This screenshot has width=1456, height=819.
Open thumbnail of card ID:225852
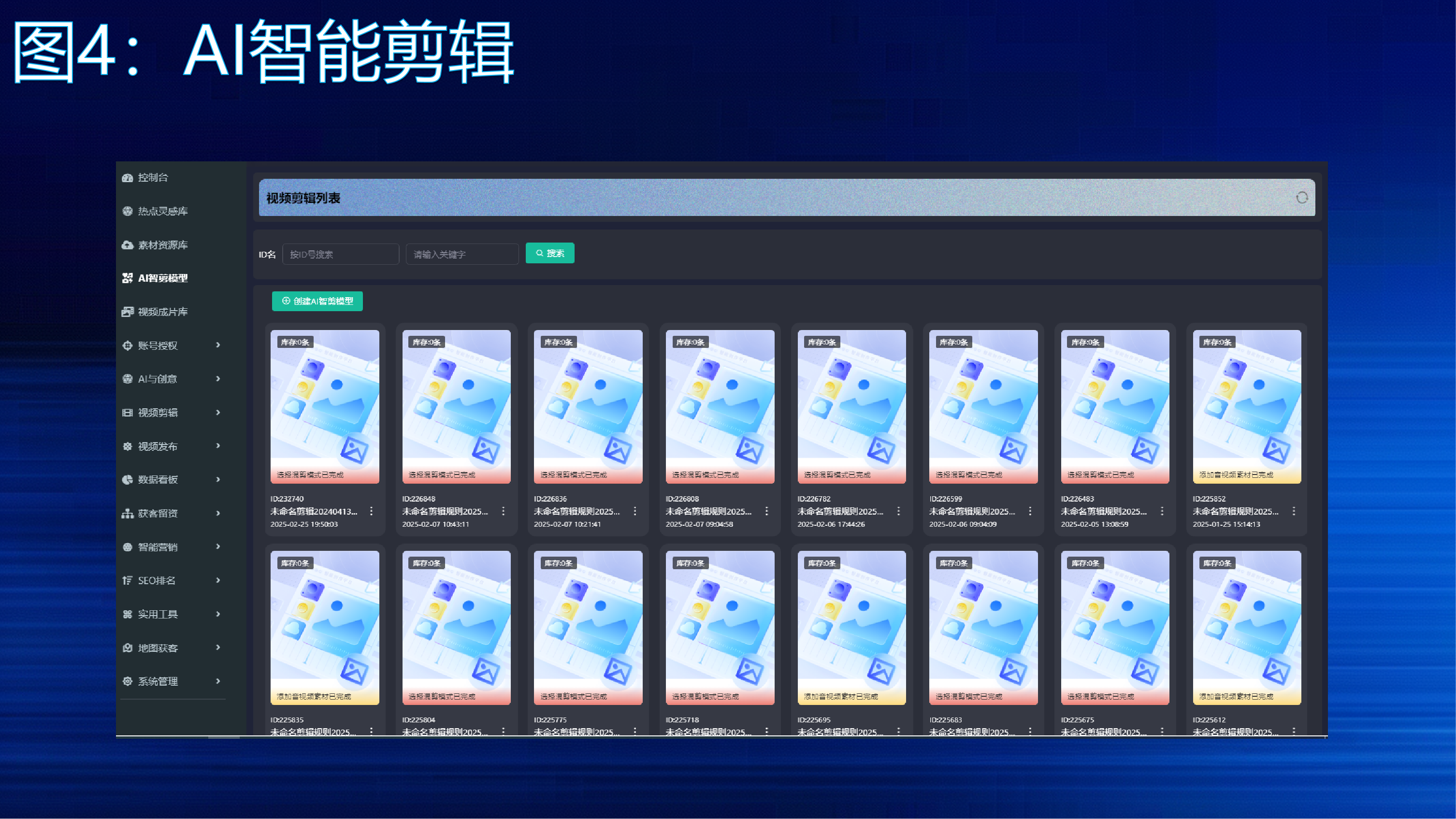click(x=1247, y=407)
